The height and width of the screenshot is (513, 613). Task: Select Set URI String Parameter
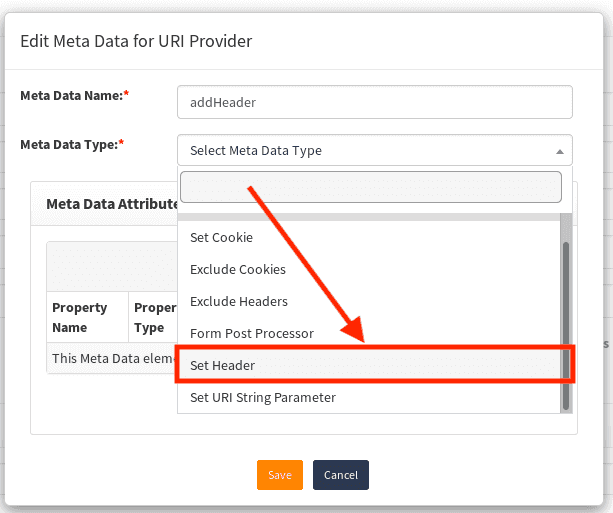coord(263,398)
